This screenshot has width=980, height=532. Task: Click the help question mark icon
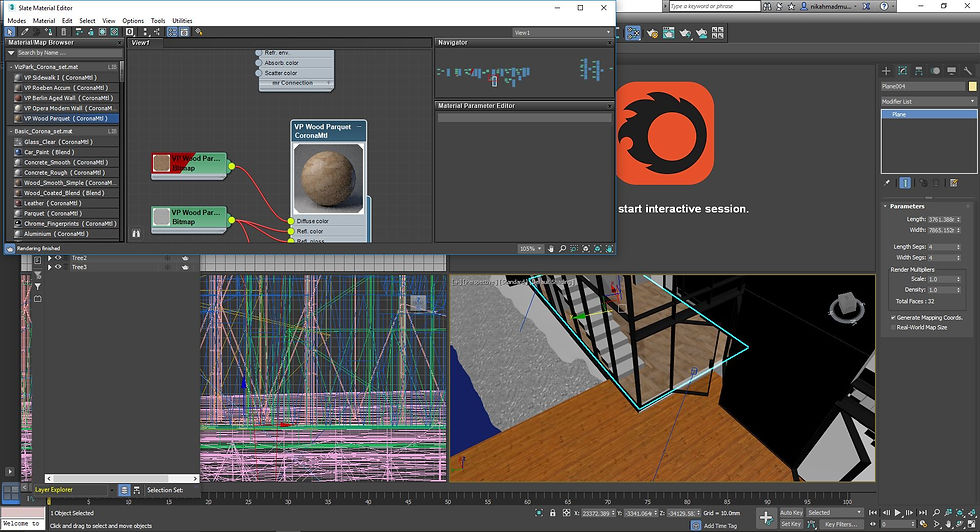(x=884, y=6)
